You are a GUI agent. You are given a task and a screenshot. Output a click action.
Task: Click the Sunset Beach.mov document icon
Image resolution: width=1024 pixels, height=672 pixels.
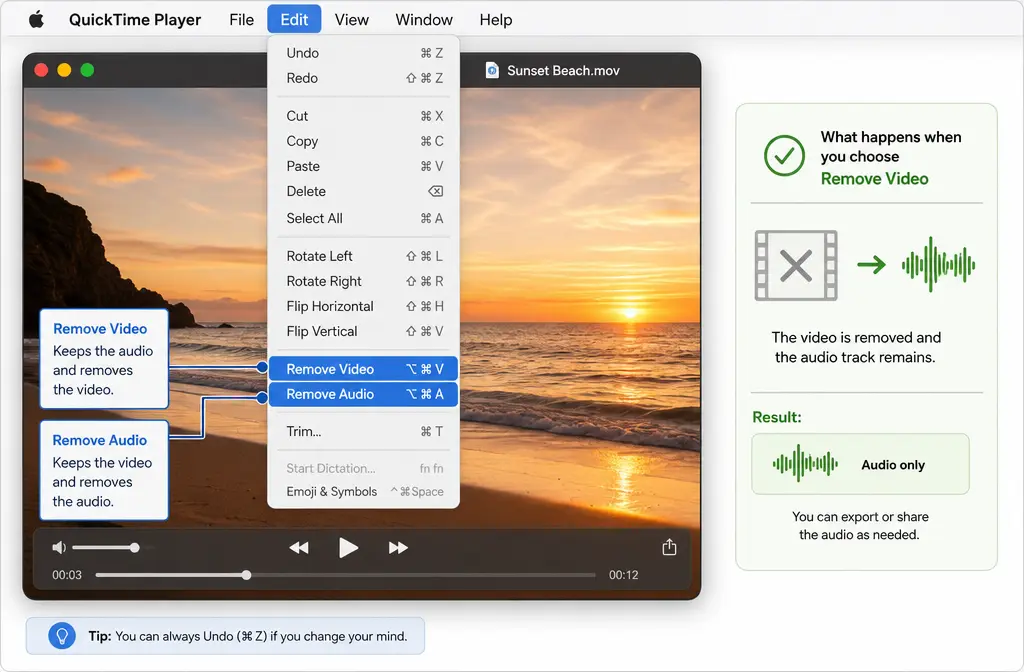[492, 70]
